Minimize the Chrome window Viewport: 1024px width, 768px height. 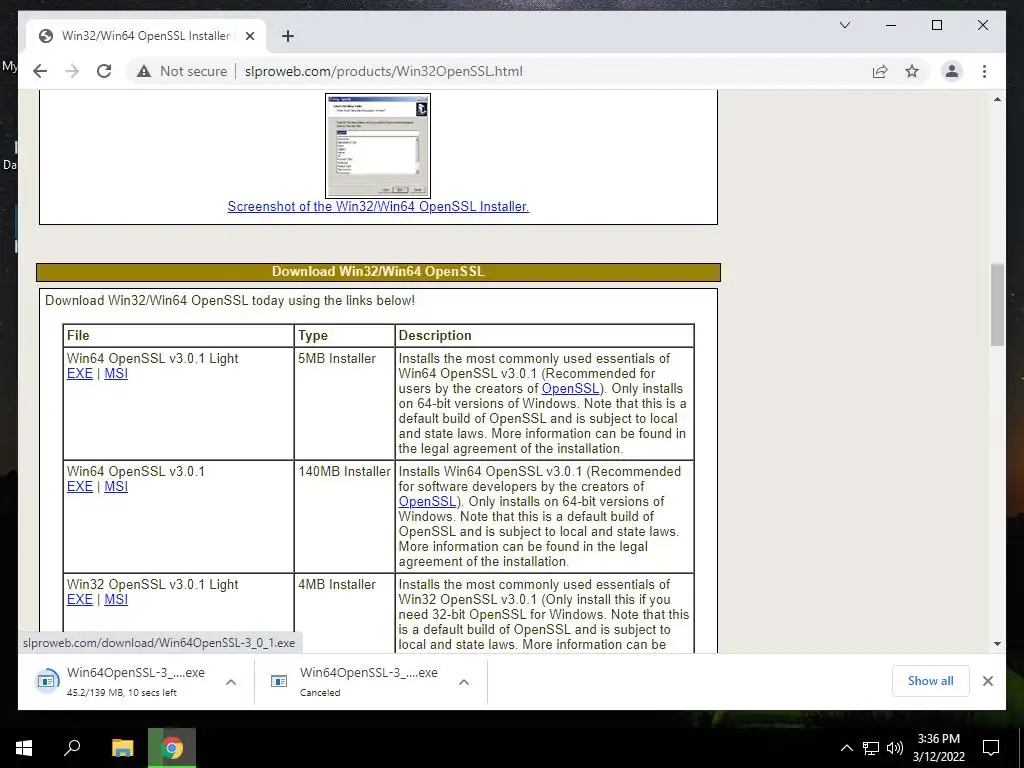(891, 25)
